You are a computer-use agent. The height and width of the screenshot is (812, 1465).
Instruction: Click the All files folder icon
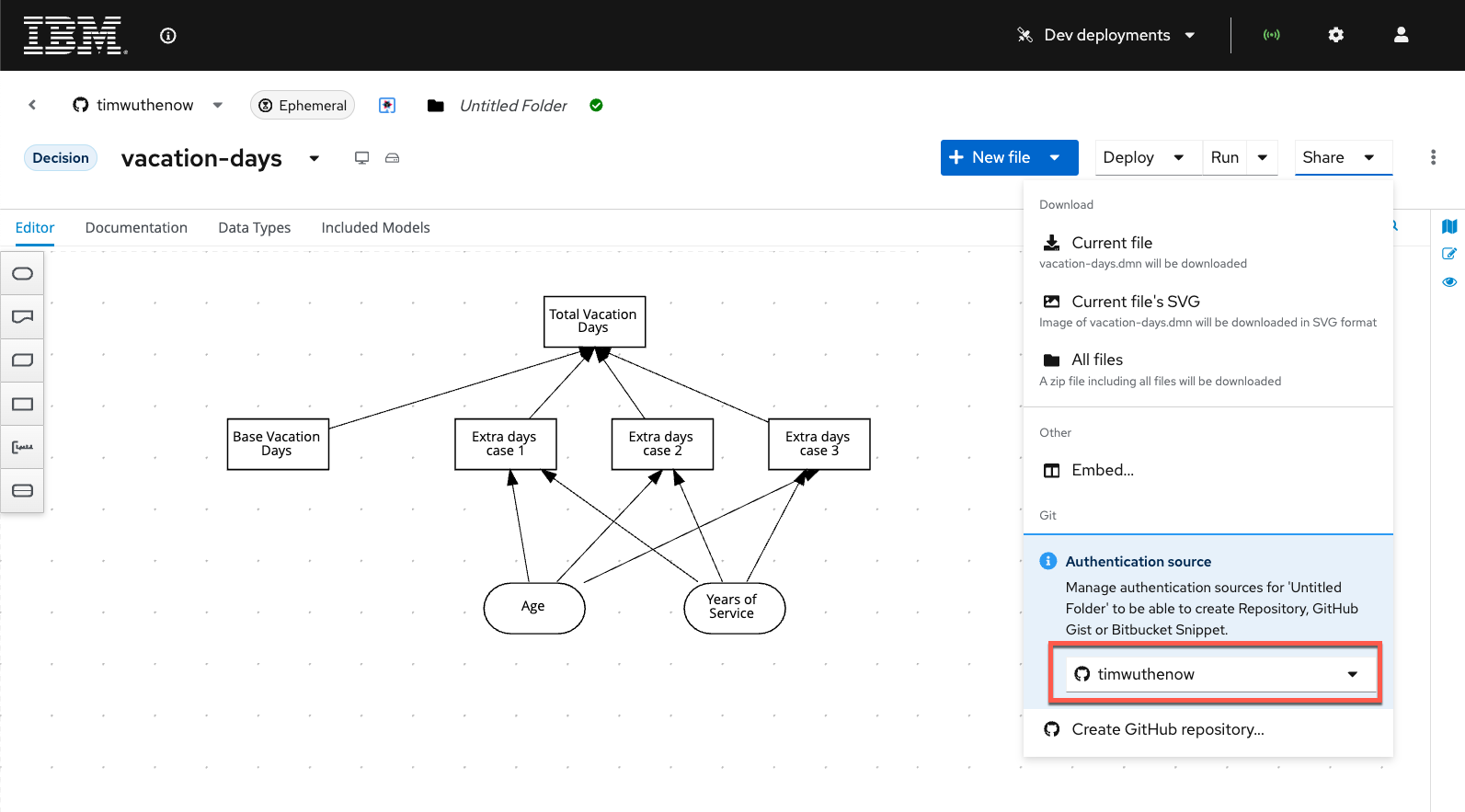(1051, 360)
